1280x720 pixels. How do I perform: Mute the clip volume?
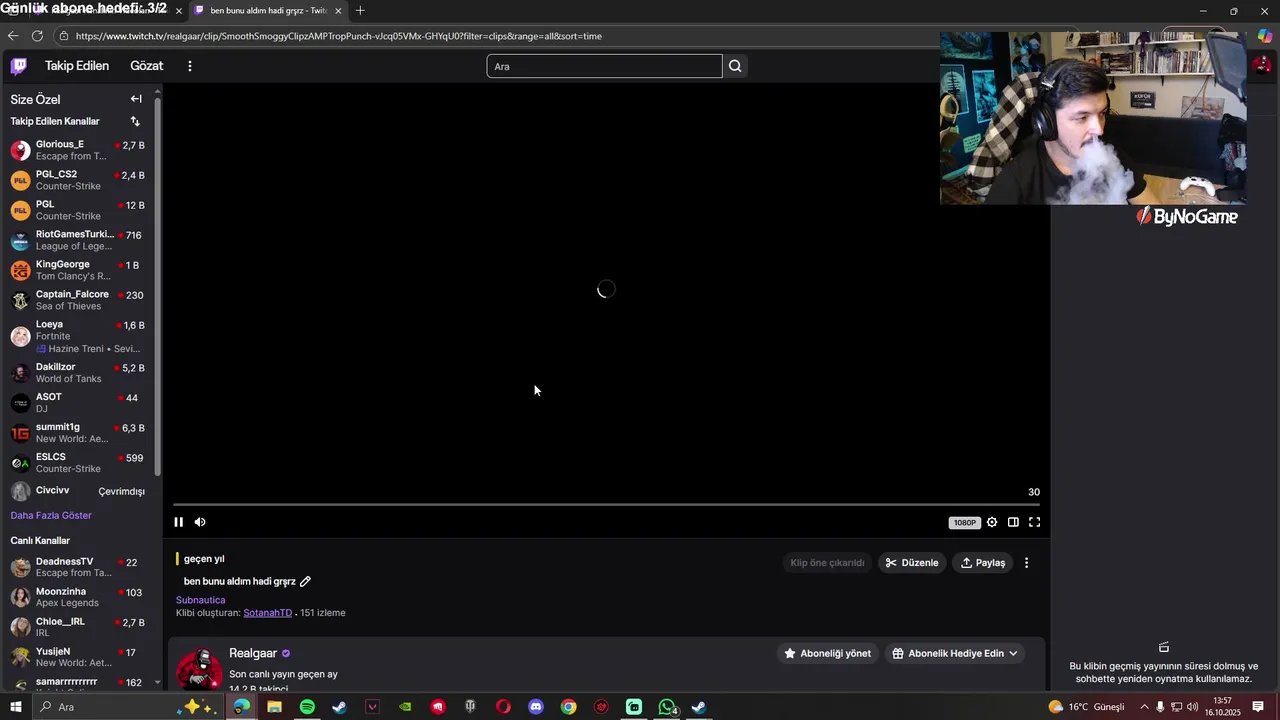click(200, 522)
